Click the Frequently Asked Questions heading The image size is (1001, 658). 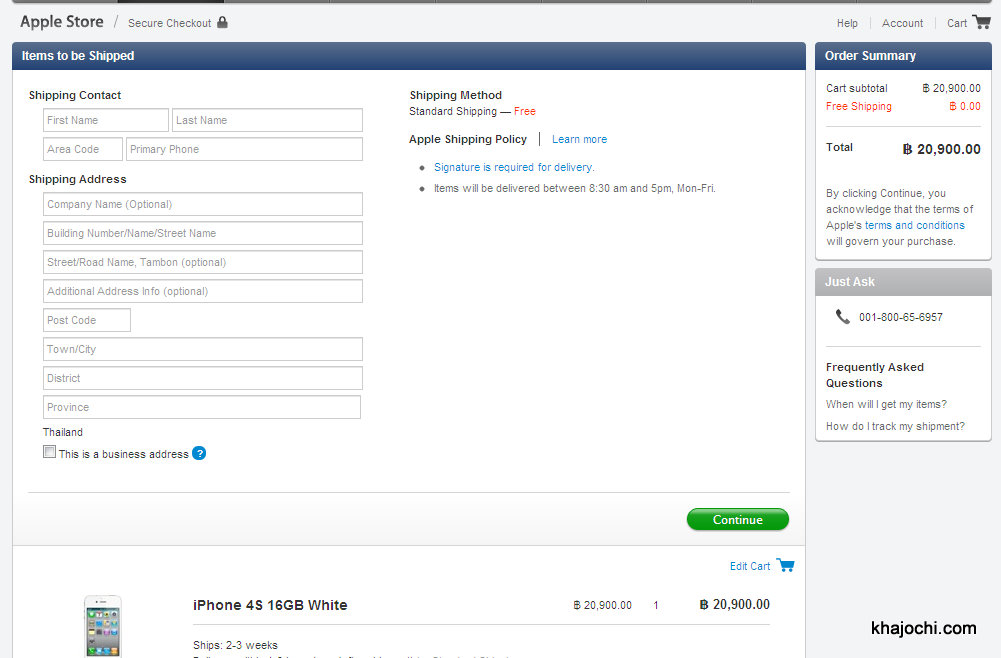click(x=875, y=375)
